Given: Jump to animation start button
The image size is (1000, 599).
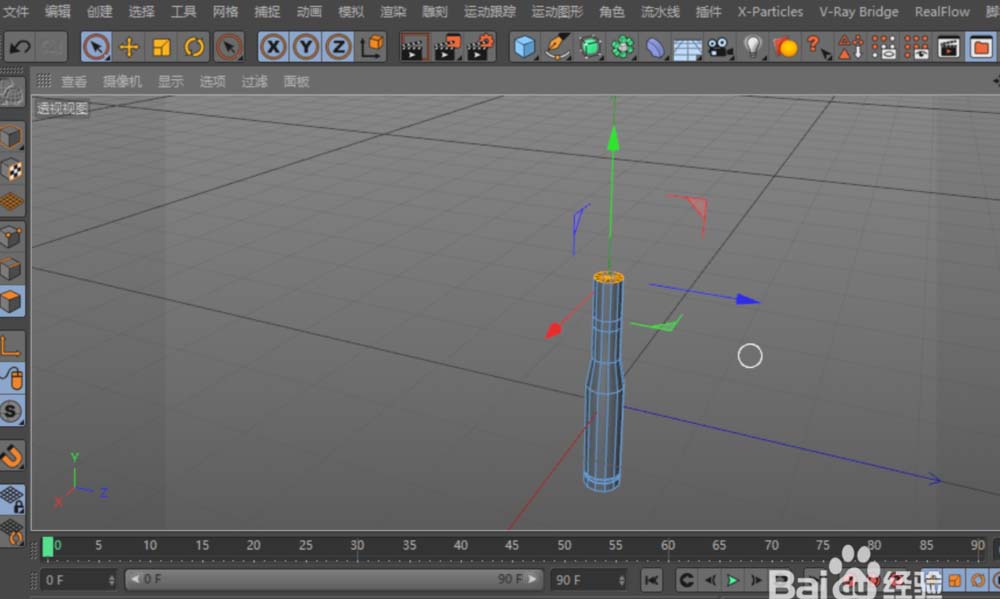Looking at the screenshot, I should 651,580.
